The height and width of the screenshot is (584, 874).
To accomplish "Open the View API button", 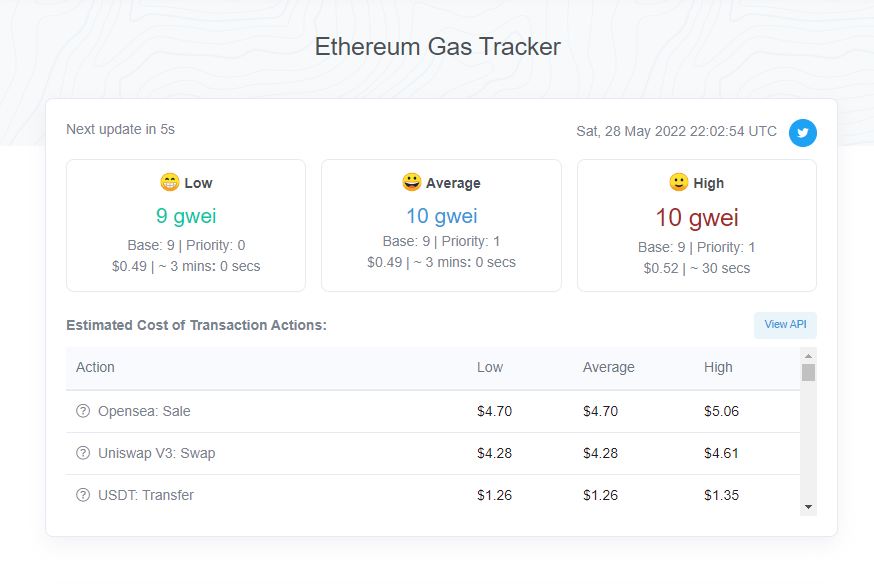I will click(785, 325).
